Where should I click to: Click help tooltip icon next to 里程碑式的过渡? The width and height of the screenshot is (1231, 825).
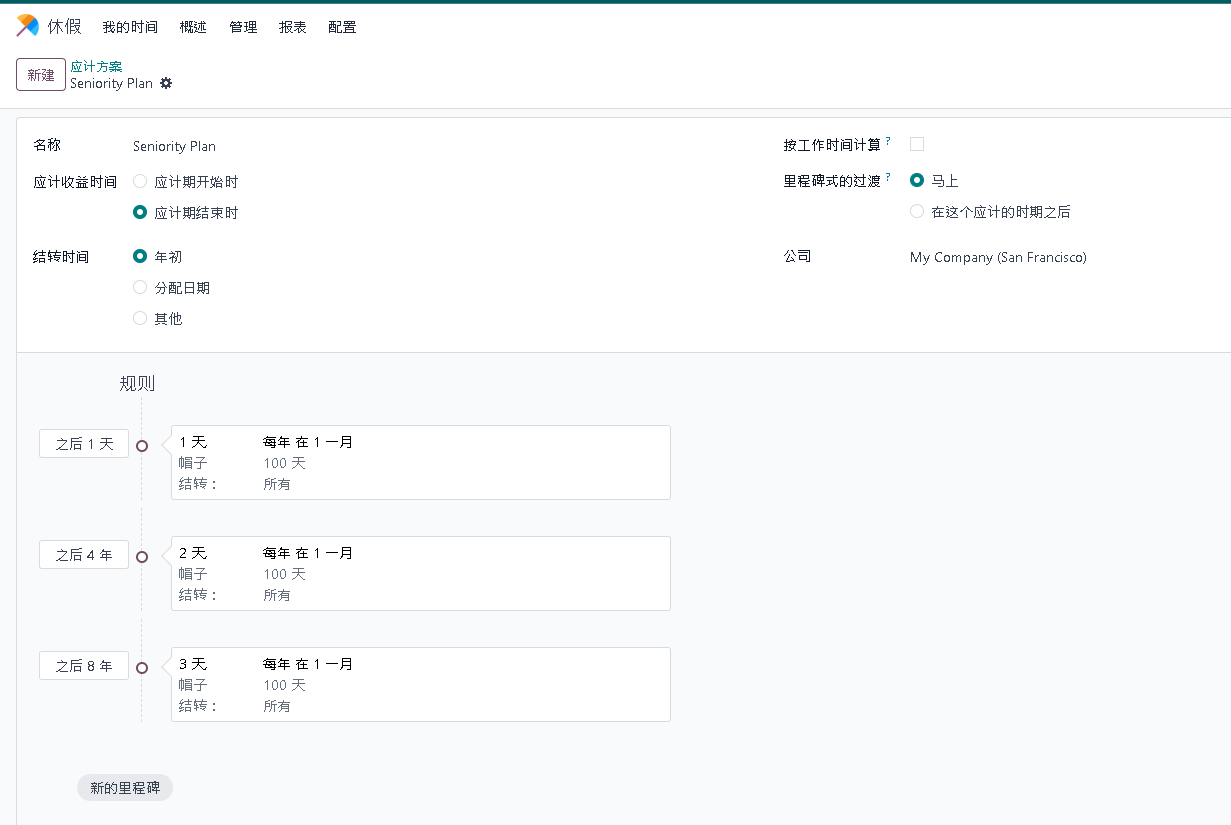tap(888, 177)
